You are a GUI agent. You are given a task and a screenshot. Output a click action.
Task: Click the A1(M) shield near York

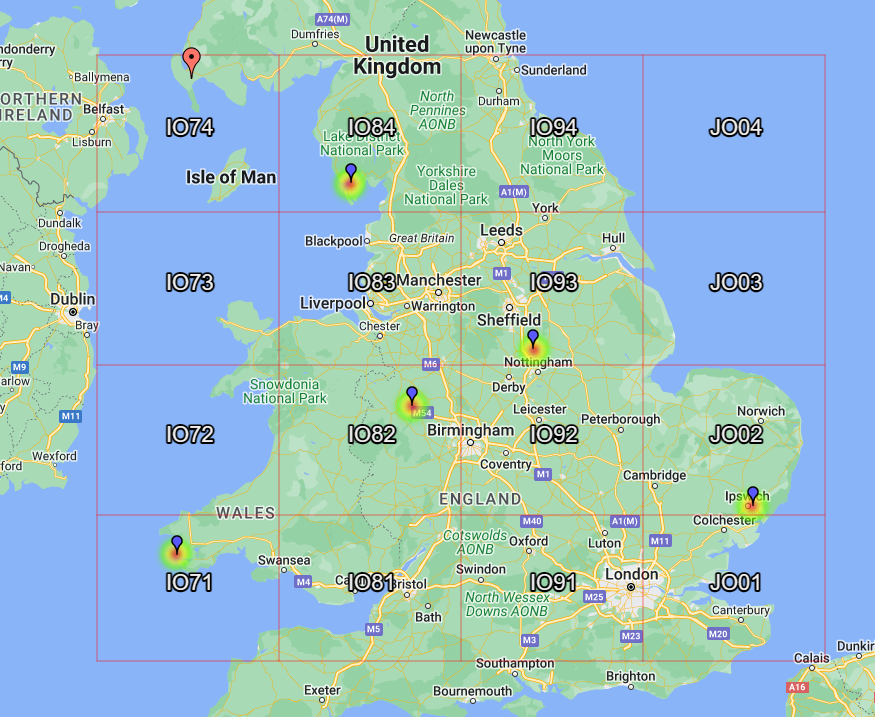(514, 192)
